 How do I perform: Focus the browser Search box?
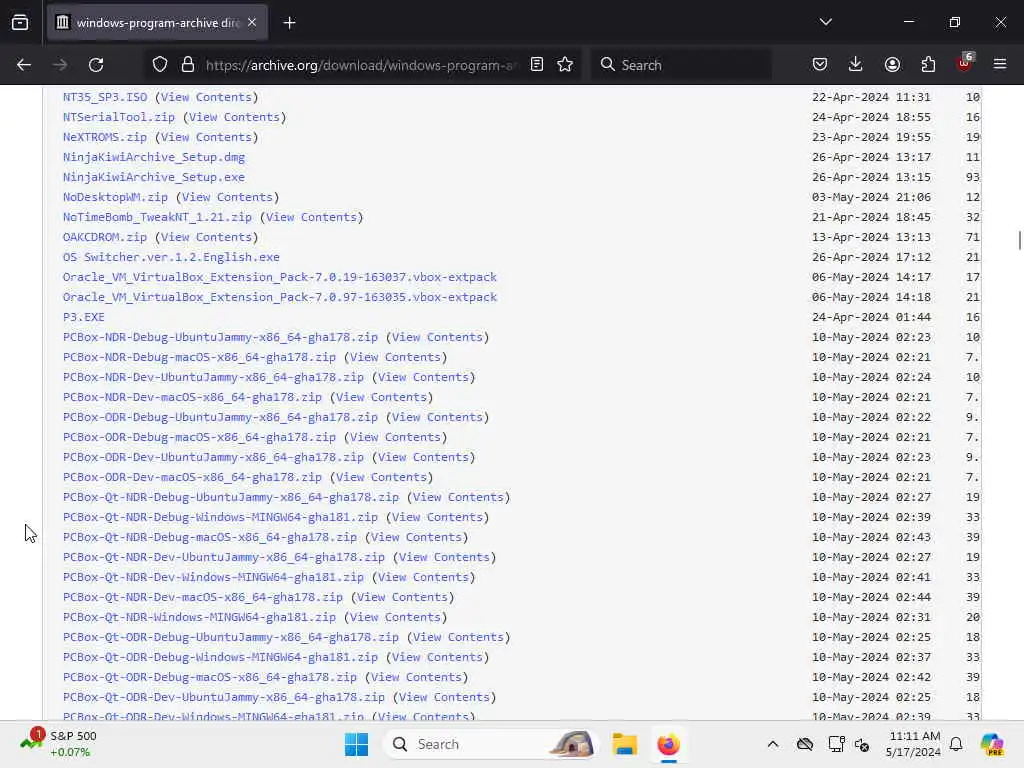pyautogui.click(x=681, y=65)
